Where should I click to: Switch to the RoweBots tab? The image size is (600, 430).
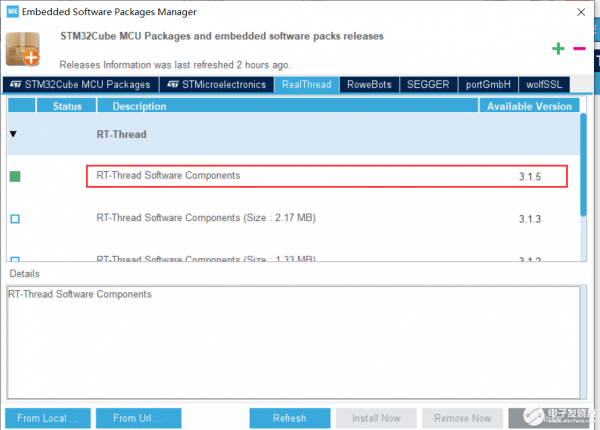tap(369, 85)
